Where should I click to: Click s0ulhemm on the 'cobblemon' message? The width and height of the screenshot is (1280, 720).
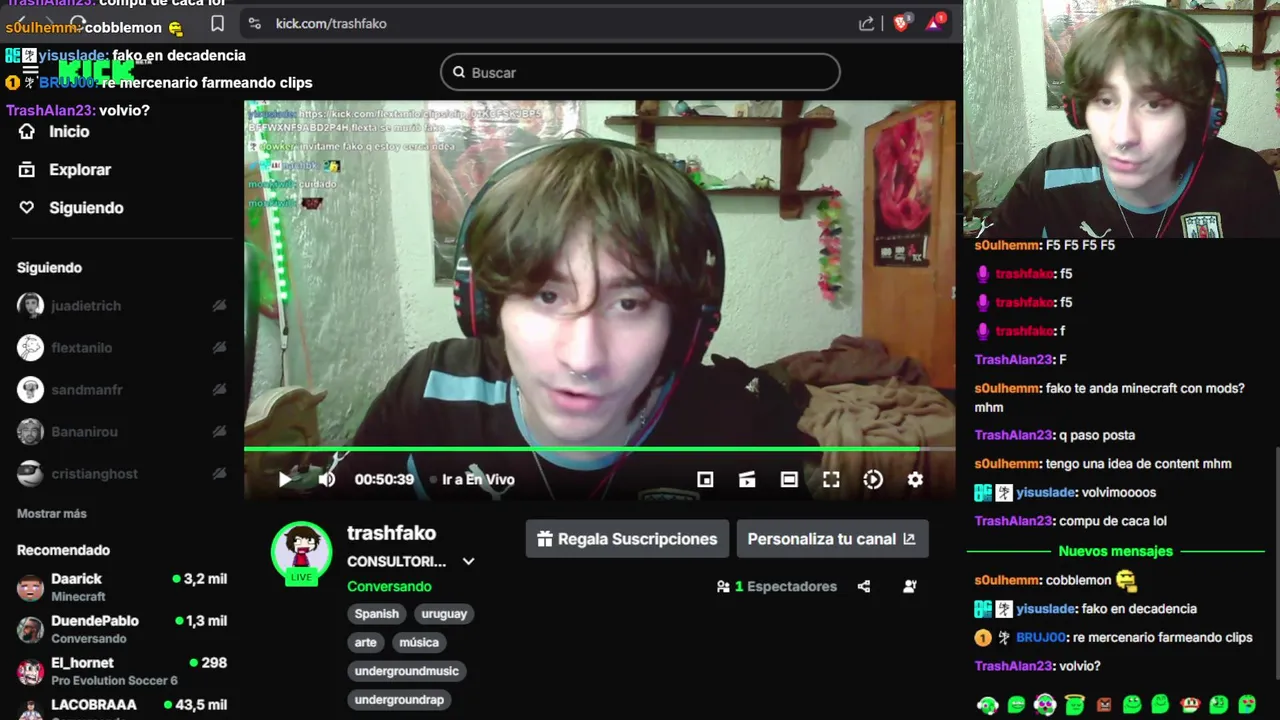coord(1008,580)
